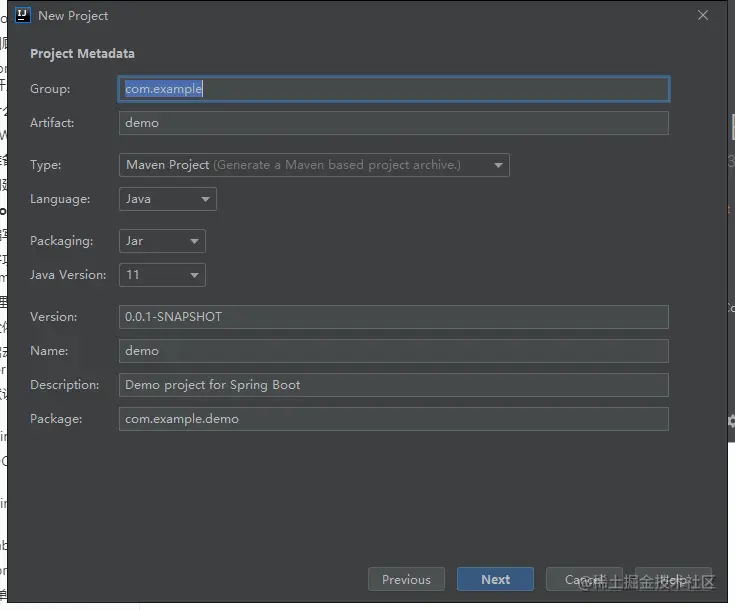Screen dimensions: 735x610
Task: Click the Package field with com.example.demo
Action: tap(394, 419)
